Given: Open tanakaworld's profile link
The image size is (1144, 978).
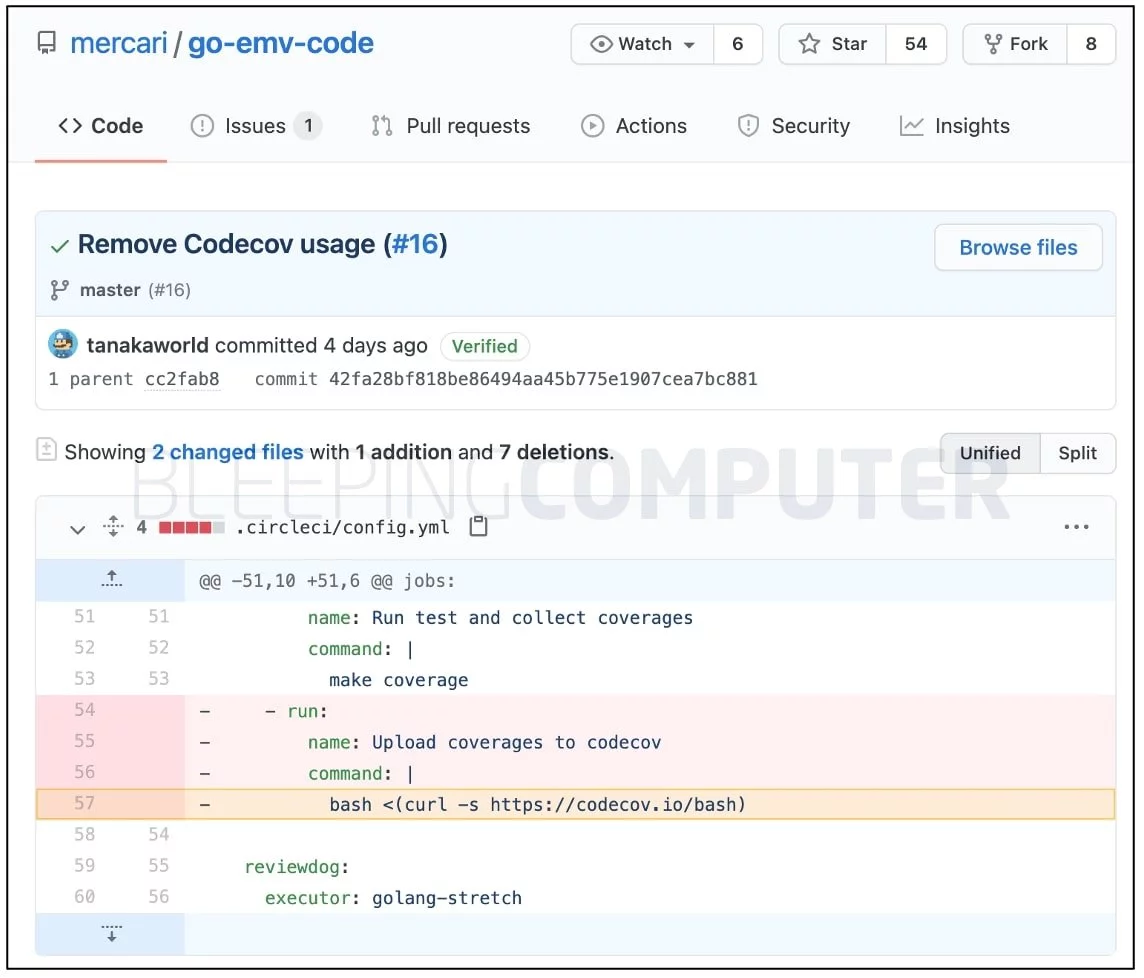Looking at the screenshot, I should (147, 345).
